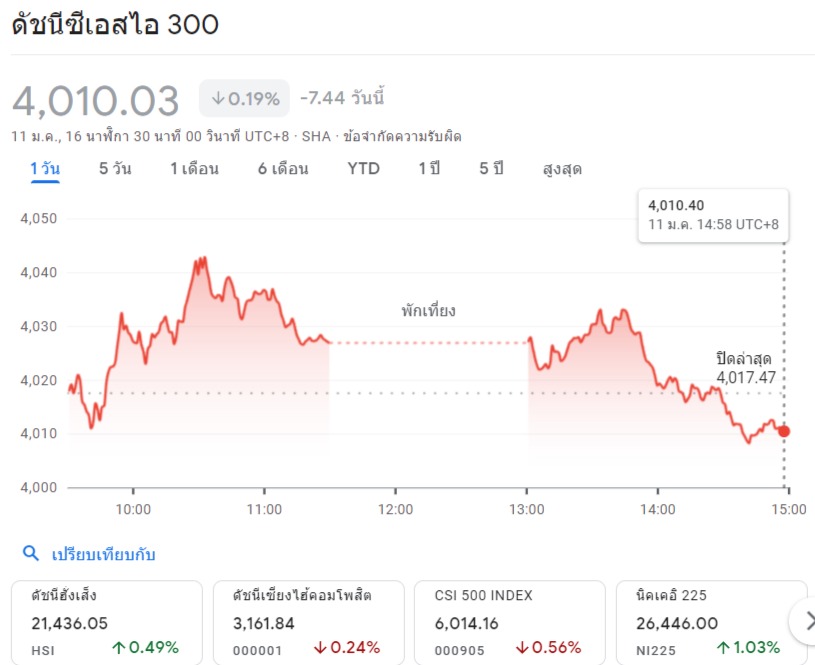Screen dimensions: 815x665
Task: Select the 1 วัน time range tab
Action: coord(45,169)
